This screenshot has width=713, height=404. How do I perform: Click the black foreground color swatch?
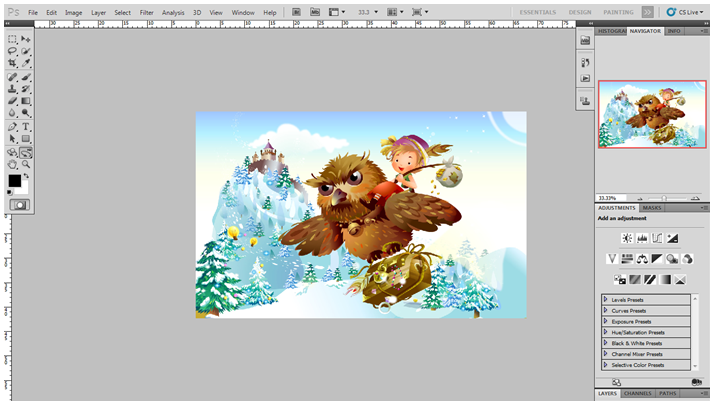point(15,180)
